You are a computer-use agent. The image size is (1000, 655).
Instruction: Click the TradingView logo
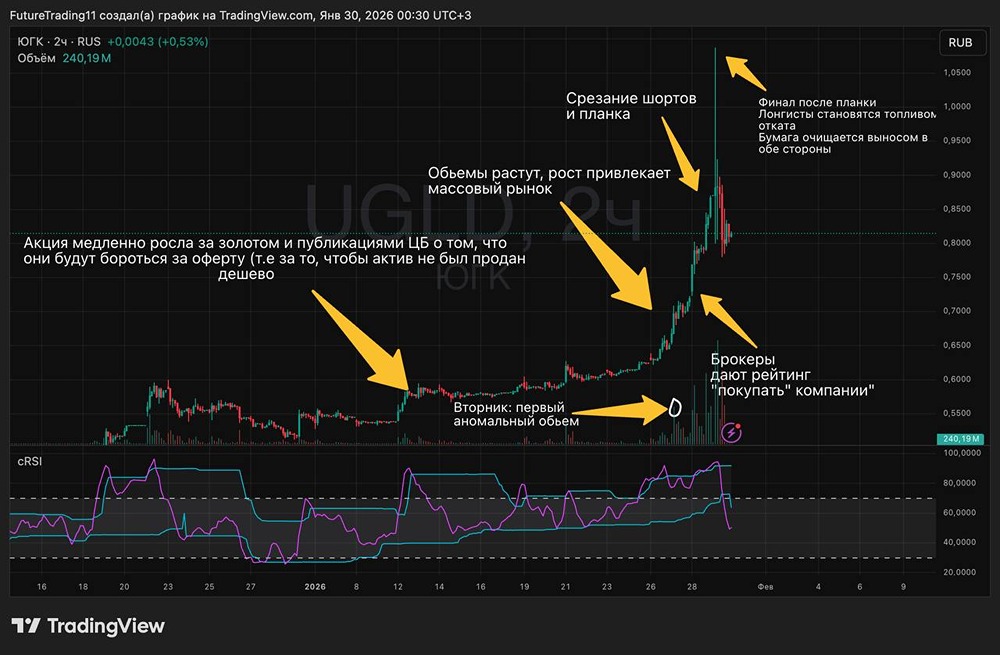(88, 626)
